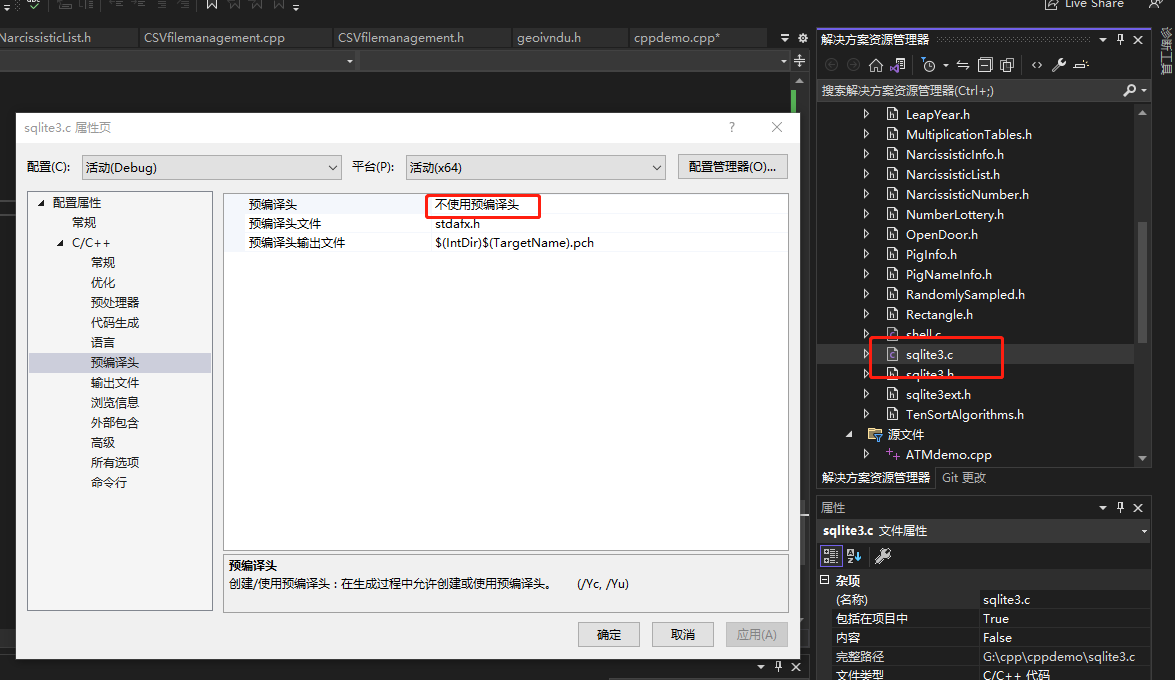This screenshot has height=680, width=1175.
Task: Click View Code angle-brackets icon
Action: pos(1036,65)
